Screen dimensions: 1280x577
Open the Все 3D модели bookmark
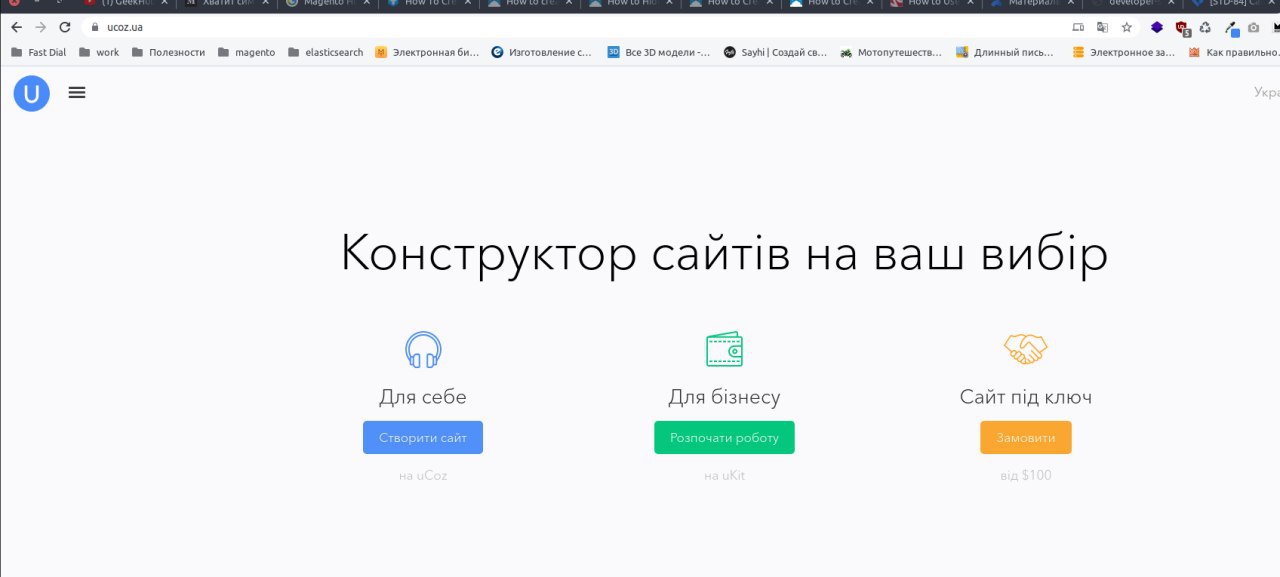pyautogui.click(x=658, y=52)
